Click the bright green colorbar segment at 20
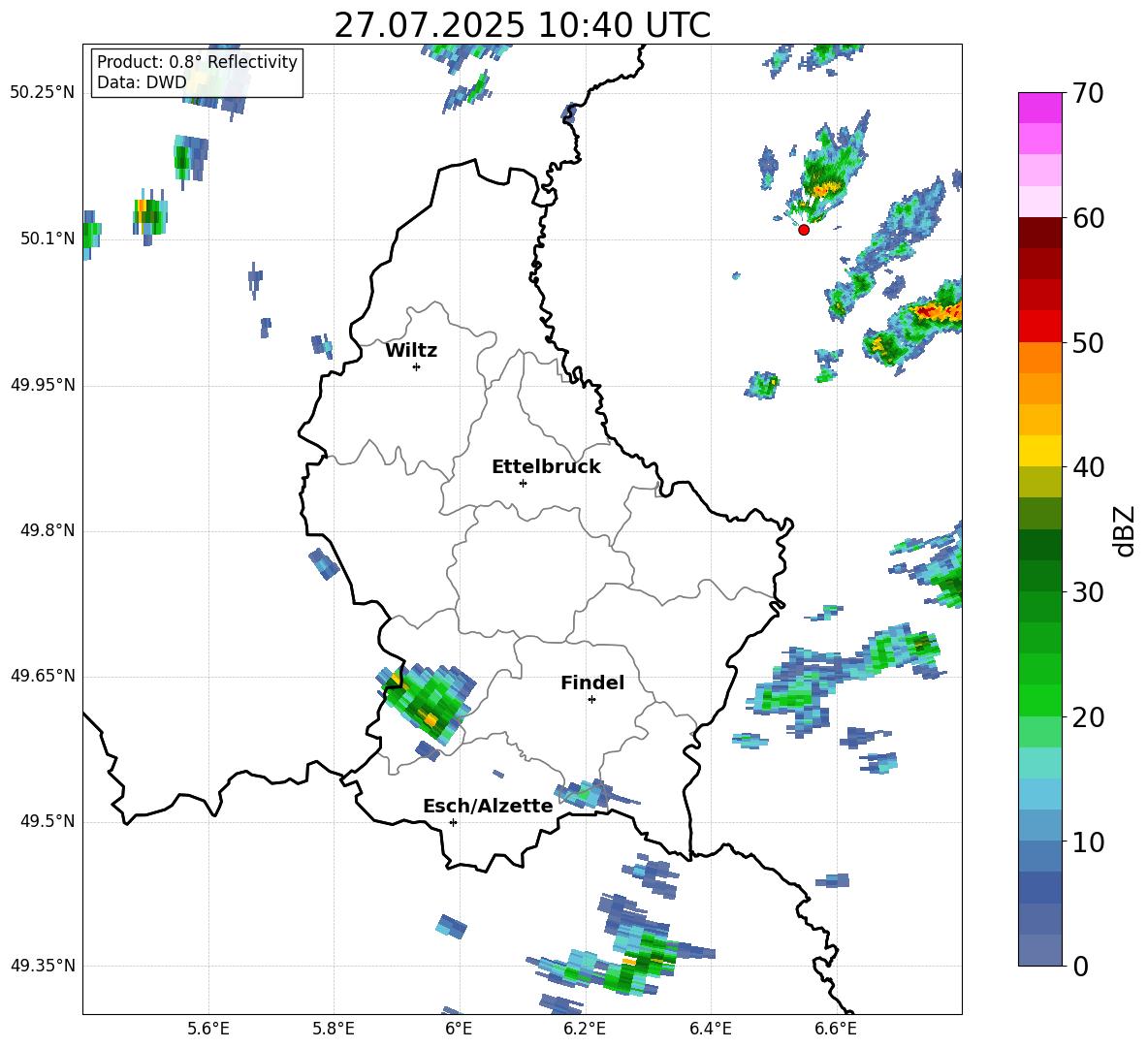Screen dimensions: 1148x1048 (1039, 701)
